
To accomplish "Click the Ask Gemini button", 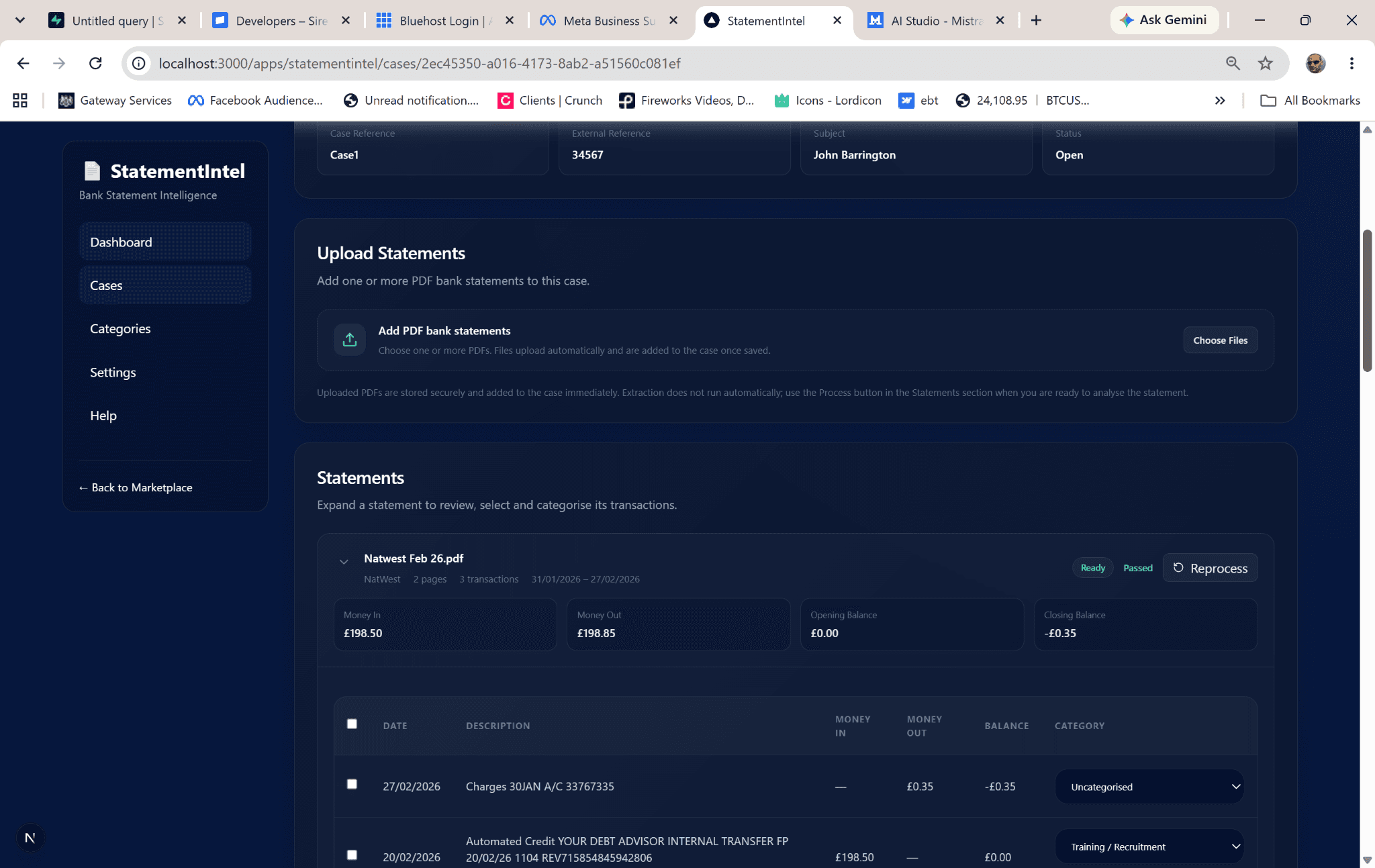I will pyautogui.click(x=1164, y=20).
